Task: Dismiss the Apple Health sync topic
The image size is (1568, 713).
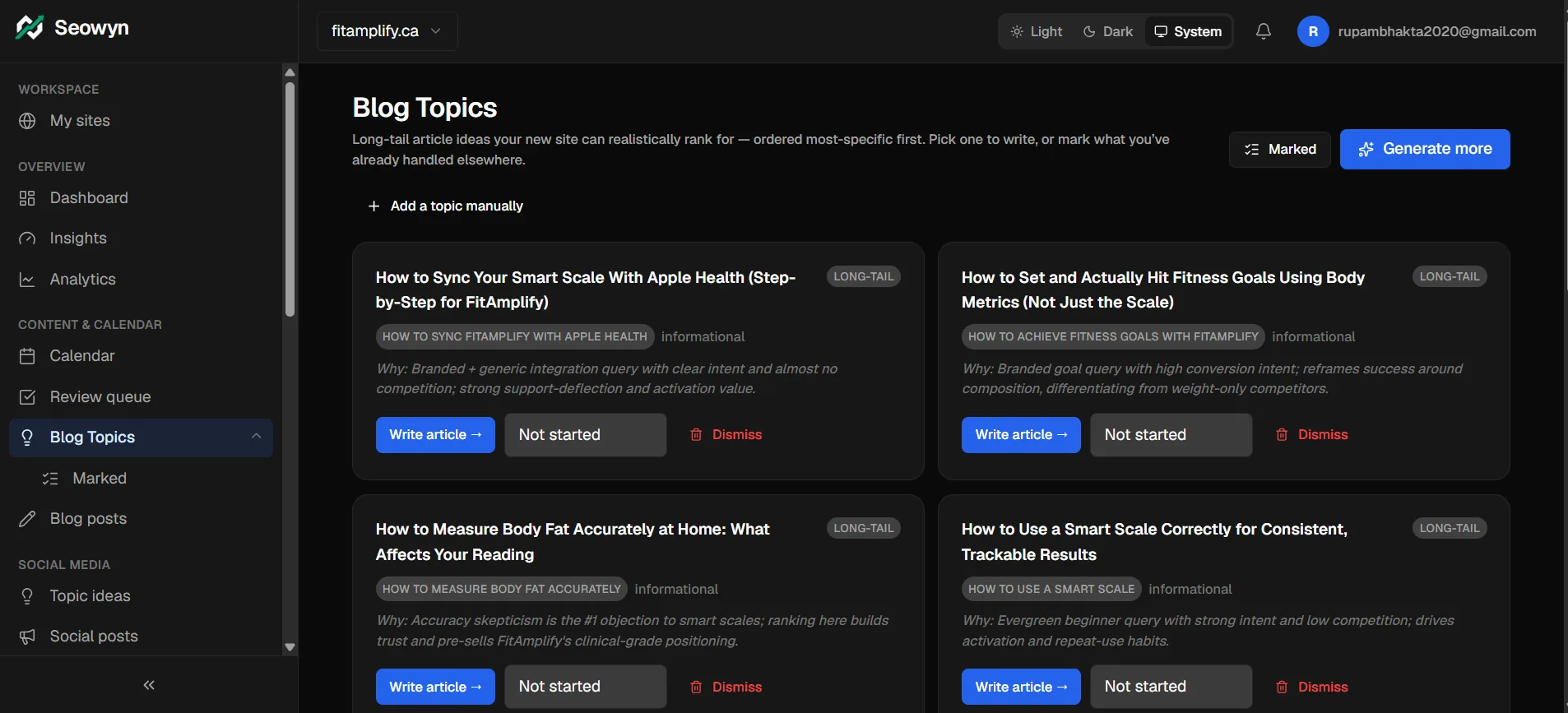Action: 726,435
